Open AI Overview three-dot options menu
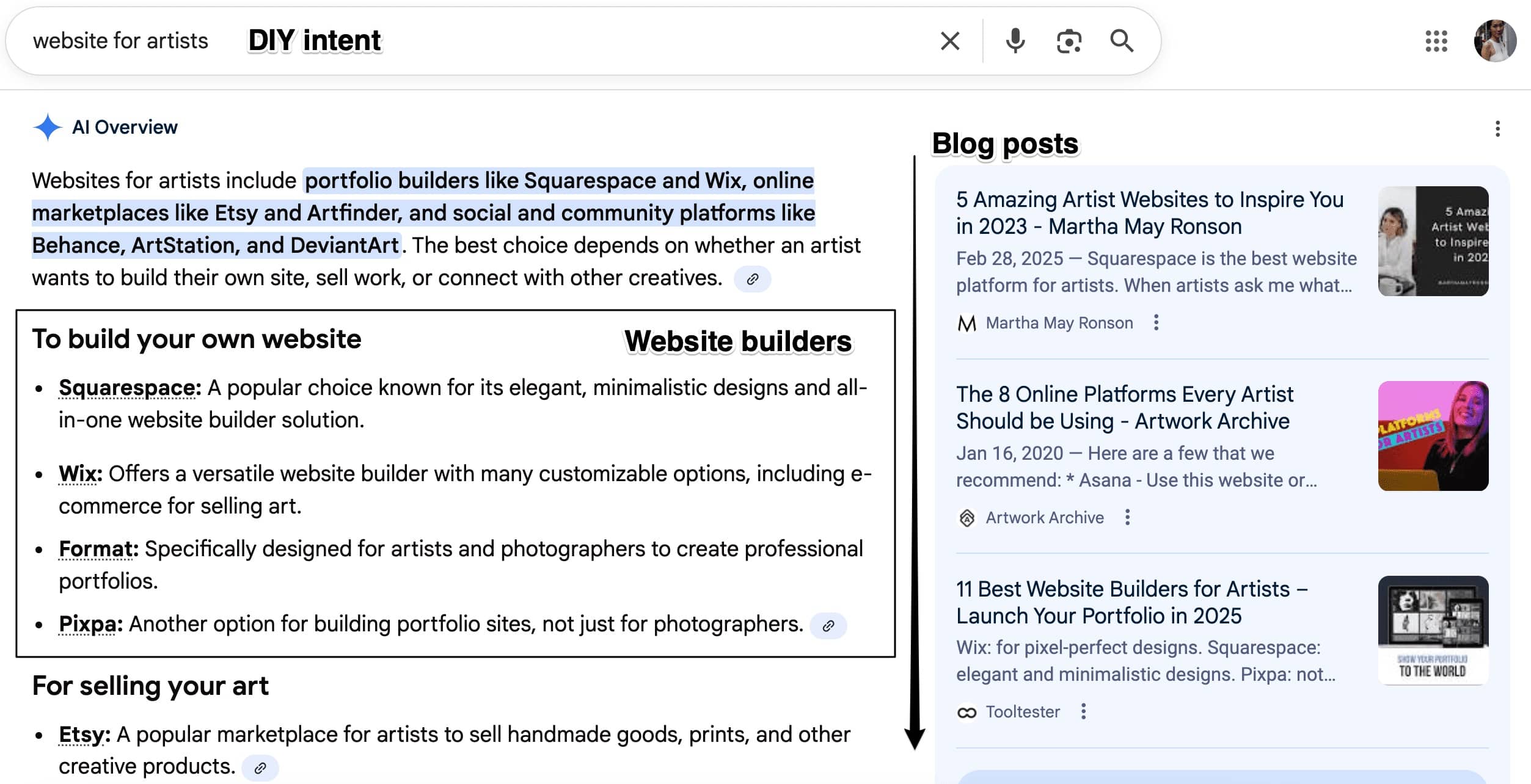This screenshot has width=1531, height=784. coord(1497,128)
